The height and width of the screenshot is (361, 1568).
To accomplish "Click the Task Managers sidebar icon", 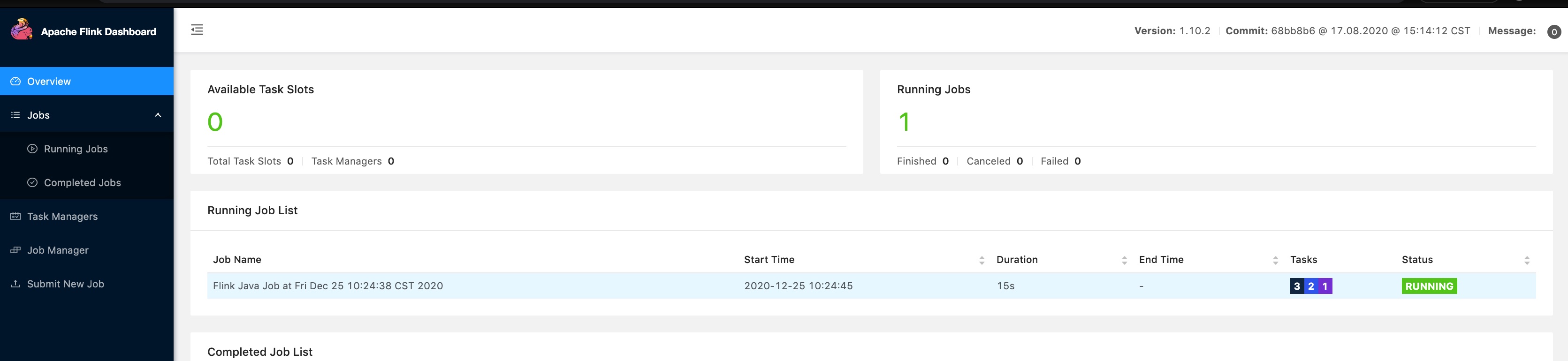I will pos(16,216).
